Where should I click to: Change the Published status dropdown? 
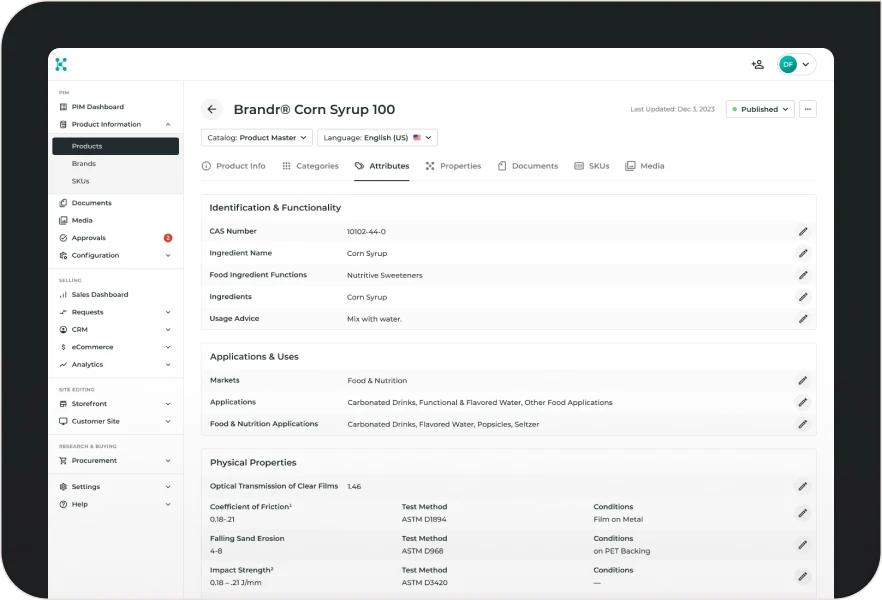tap(759, 108)
